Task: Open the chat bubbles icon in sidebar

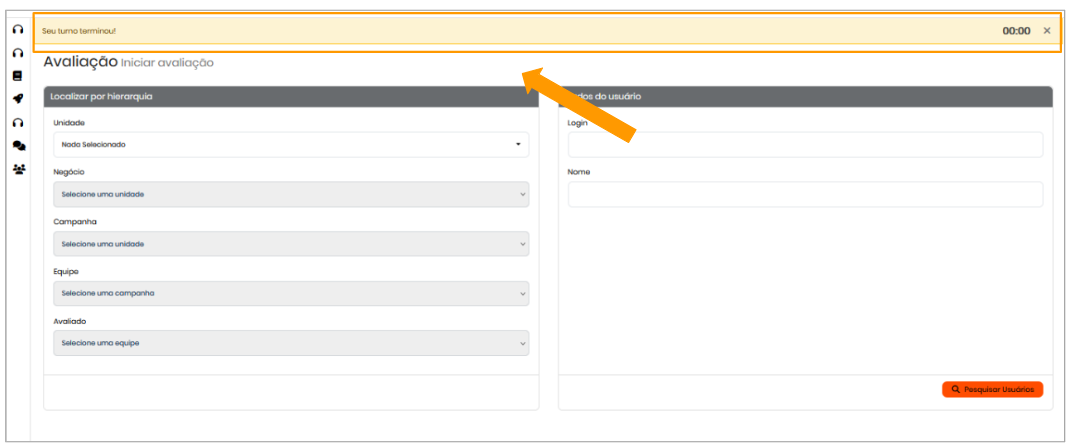Action: pos(18,146)
